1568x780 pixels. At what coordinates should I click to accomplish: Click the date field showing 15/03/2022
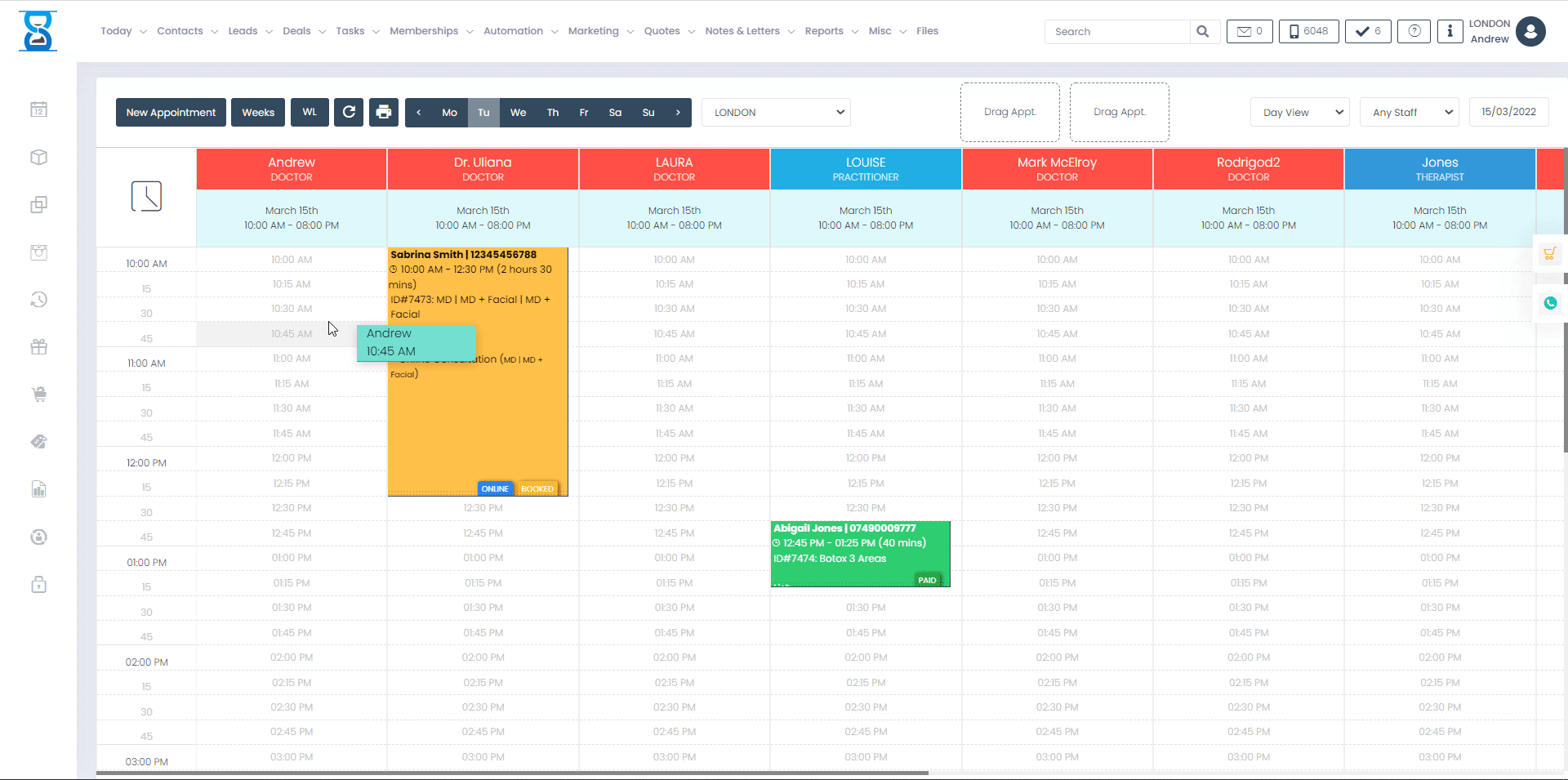point(1508,112)
